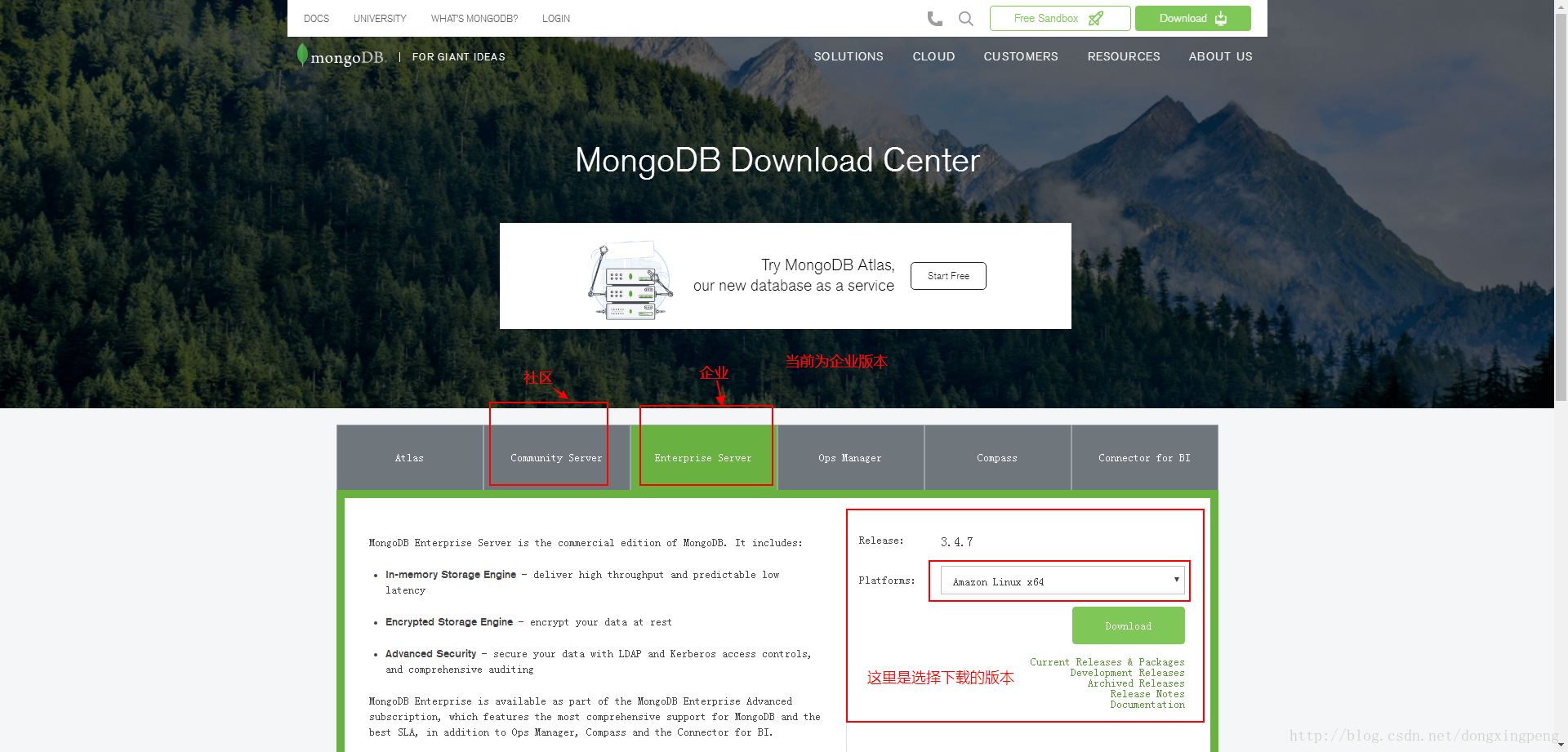Image resolution: width=1568 pixels, height=752 pixels.
Task: Switch to the Connector for BI tab
Action: (x=1144, y=457)
